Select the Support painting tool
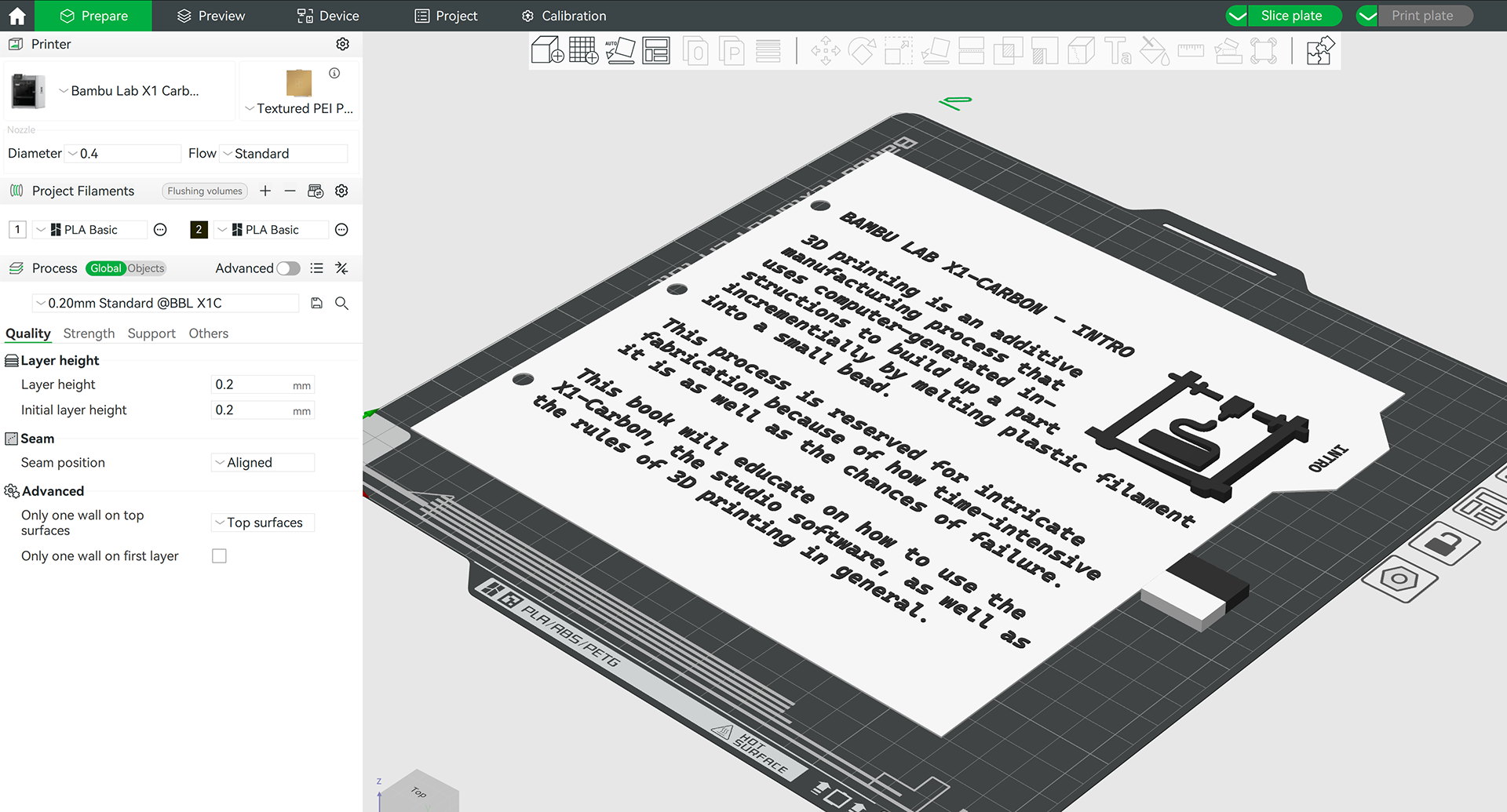The image size is (1507, 812). click(1044, 52)
